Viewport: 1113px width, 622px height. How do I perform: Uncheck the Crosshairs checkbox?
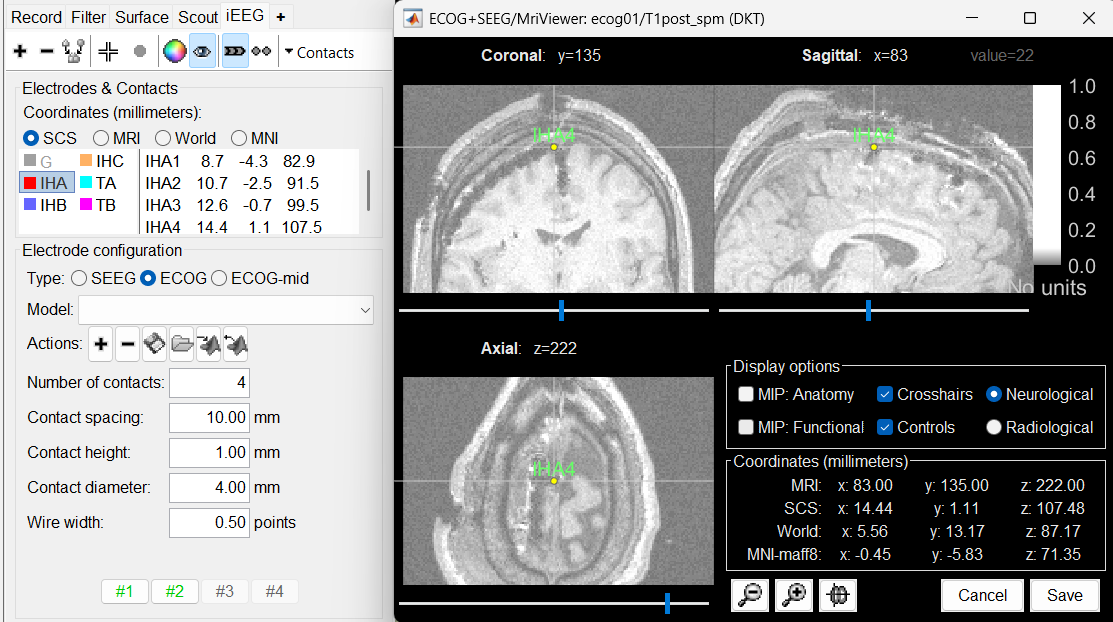coord(885,395)
